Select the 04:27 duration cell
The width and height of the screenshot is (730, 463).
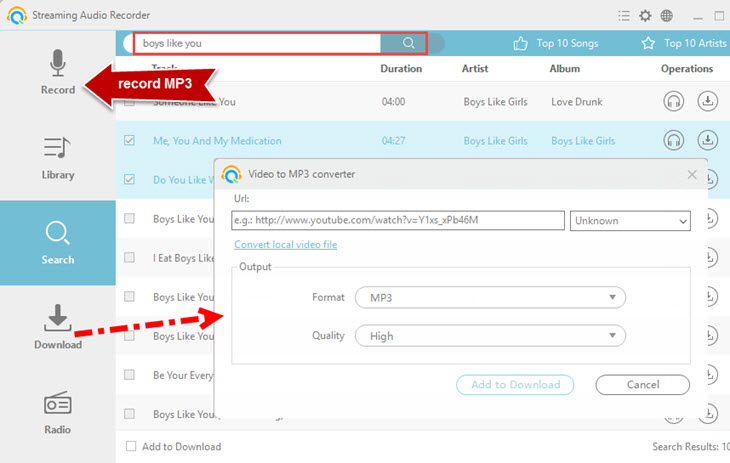[x=393, y=141]
